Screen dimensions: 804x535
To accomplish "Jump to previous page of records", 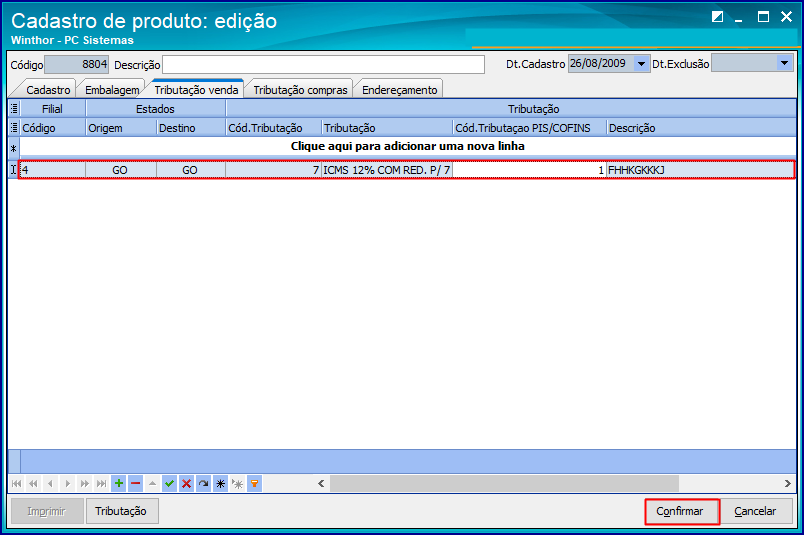I will [33, 483].
